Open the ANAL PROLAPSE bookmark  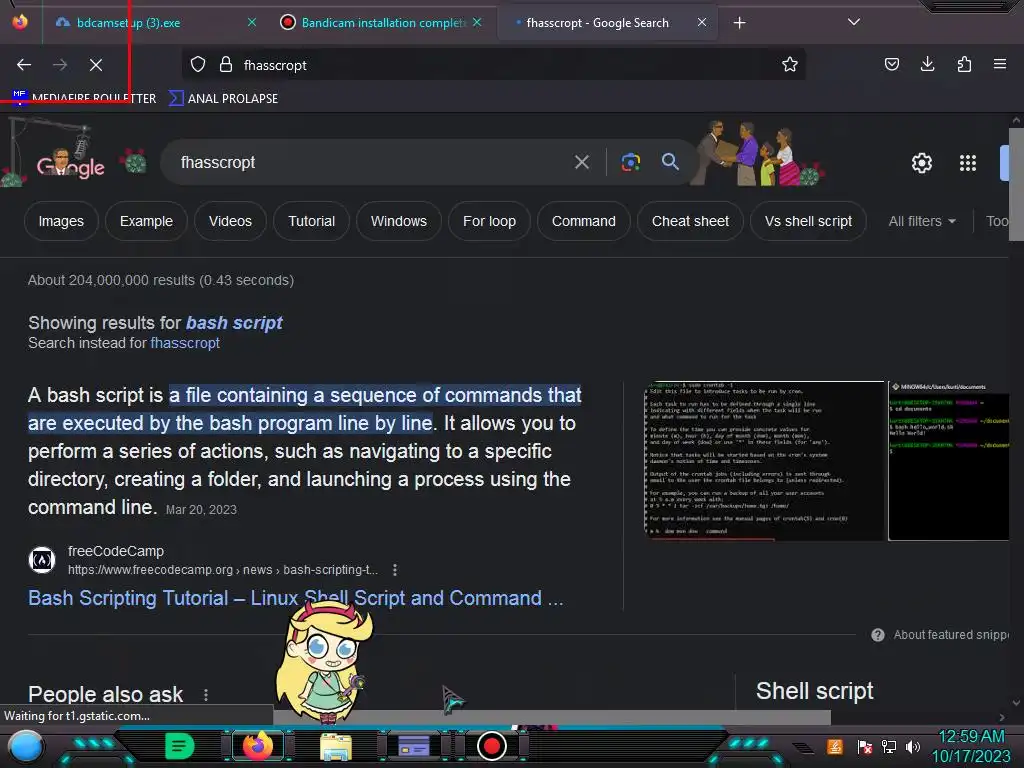click(x=223, y=99)
